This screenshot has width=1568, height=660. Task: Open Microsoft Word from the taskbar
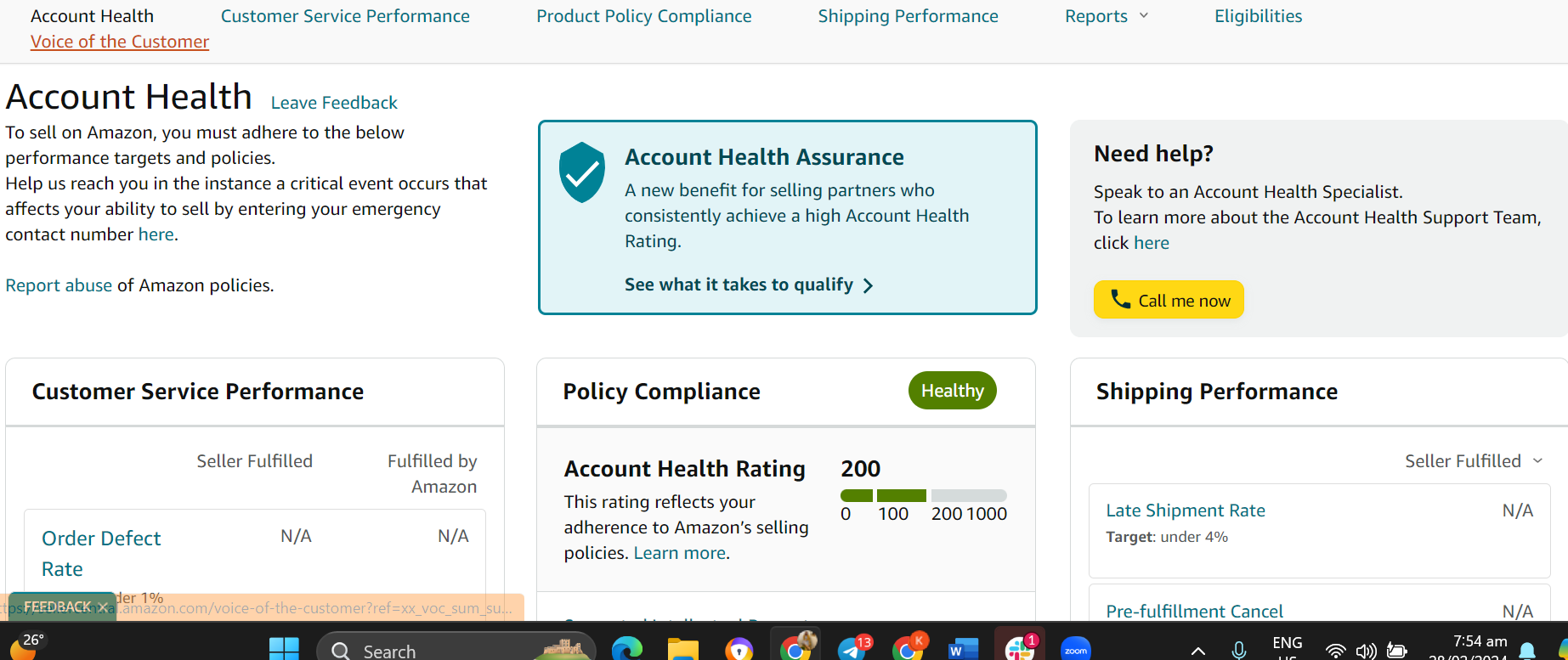[963, 650]
